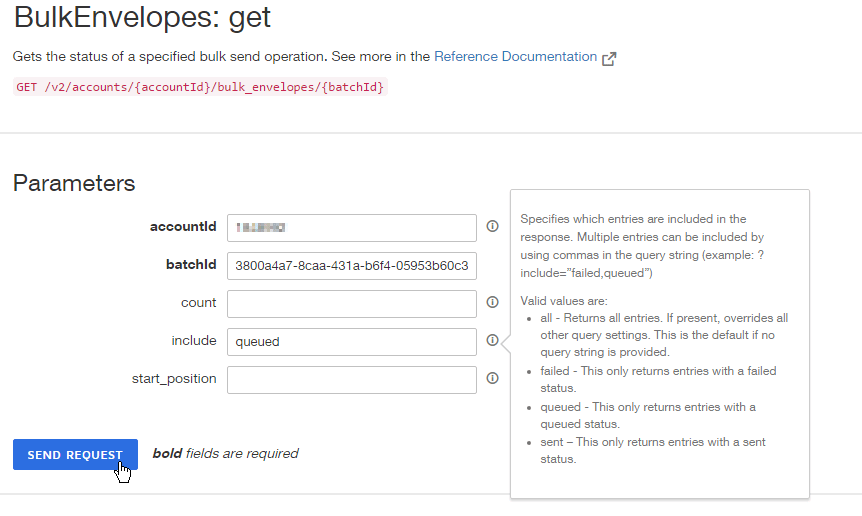This screenshot has height=516, width=862.
Task: Open the Reference Documentation link
Action: click(515, 57)
